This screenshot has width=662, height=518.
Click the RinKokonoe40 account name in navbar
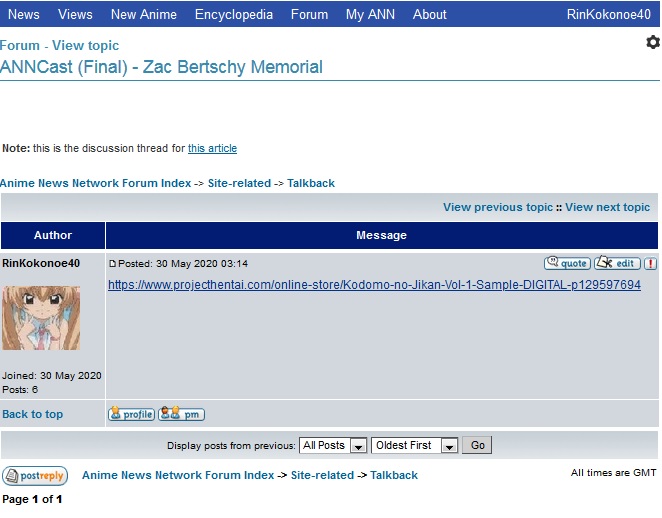click(608, 14)
